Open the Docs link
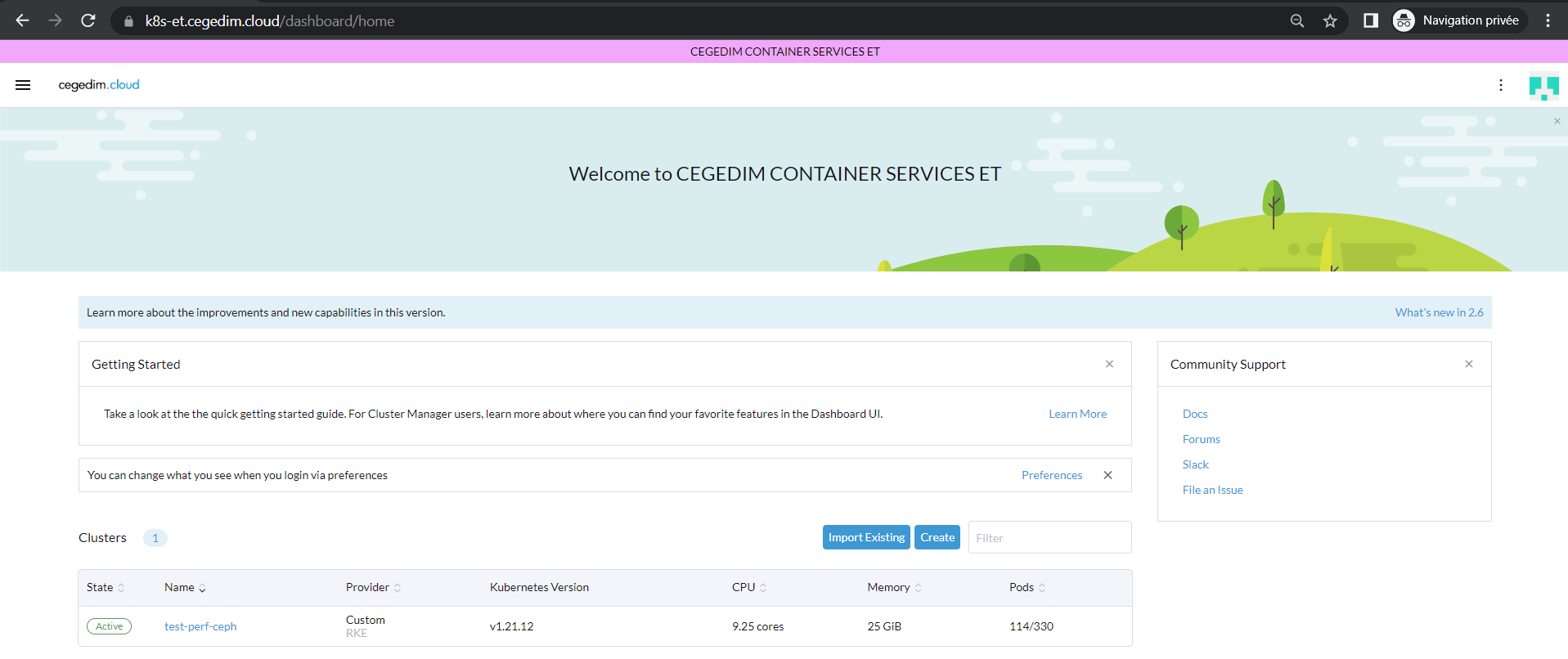 [1194, 414]
